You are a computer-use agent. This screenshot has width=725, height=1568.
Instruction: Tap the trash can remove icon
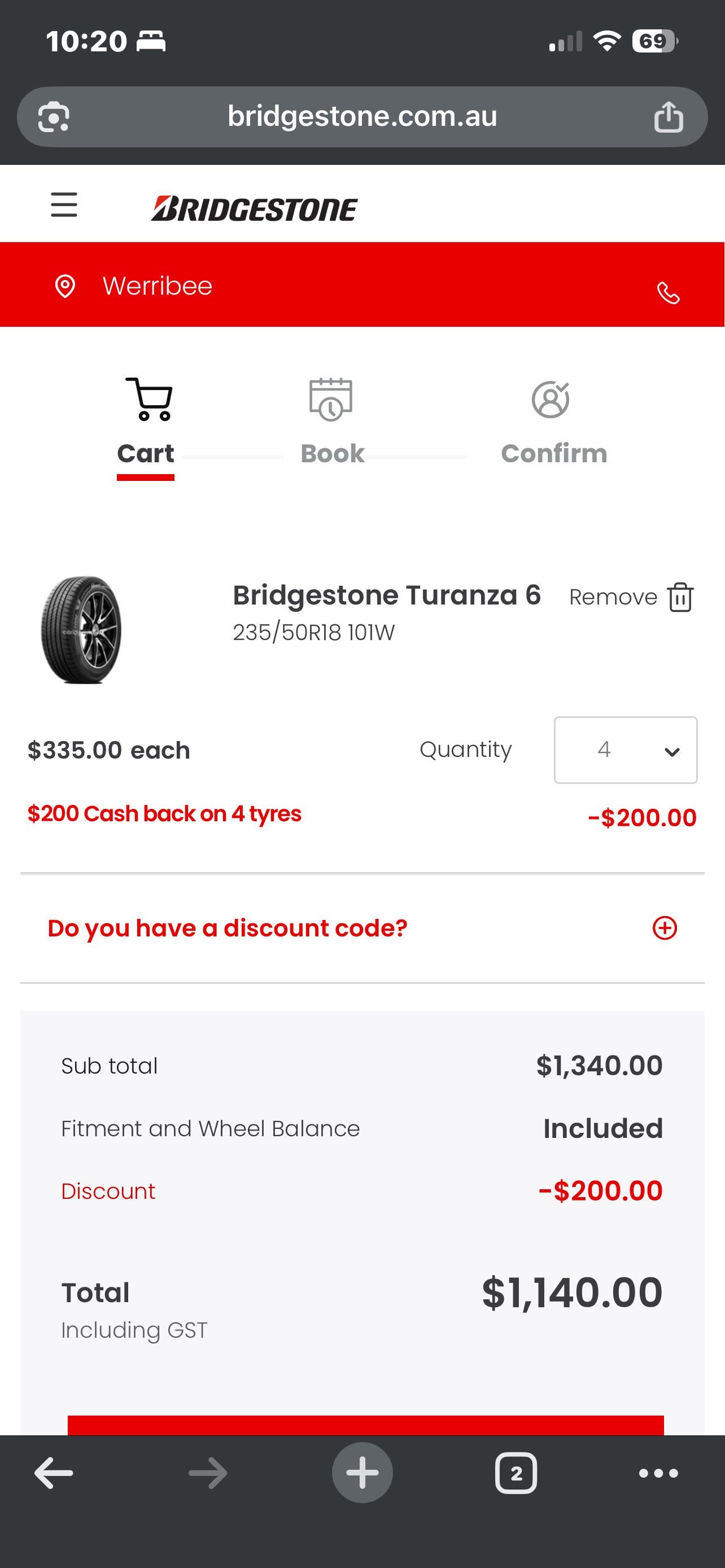[x=680, y=597]
